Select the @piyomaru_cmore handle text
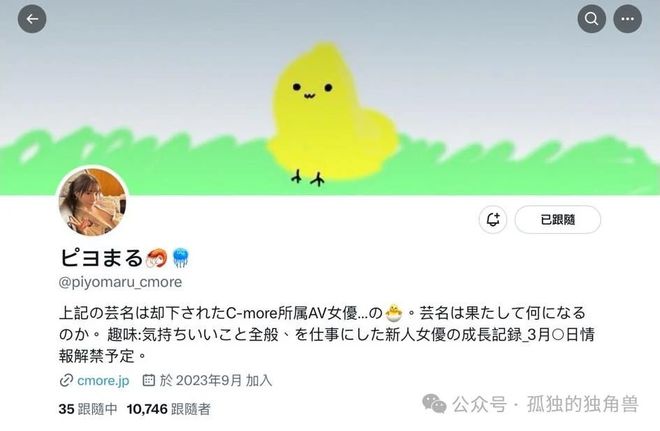 (x=120, y=282)
